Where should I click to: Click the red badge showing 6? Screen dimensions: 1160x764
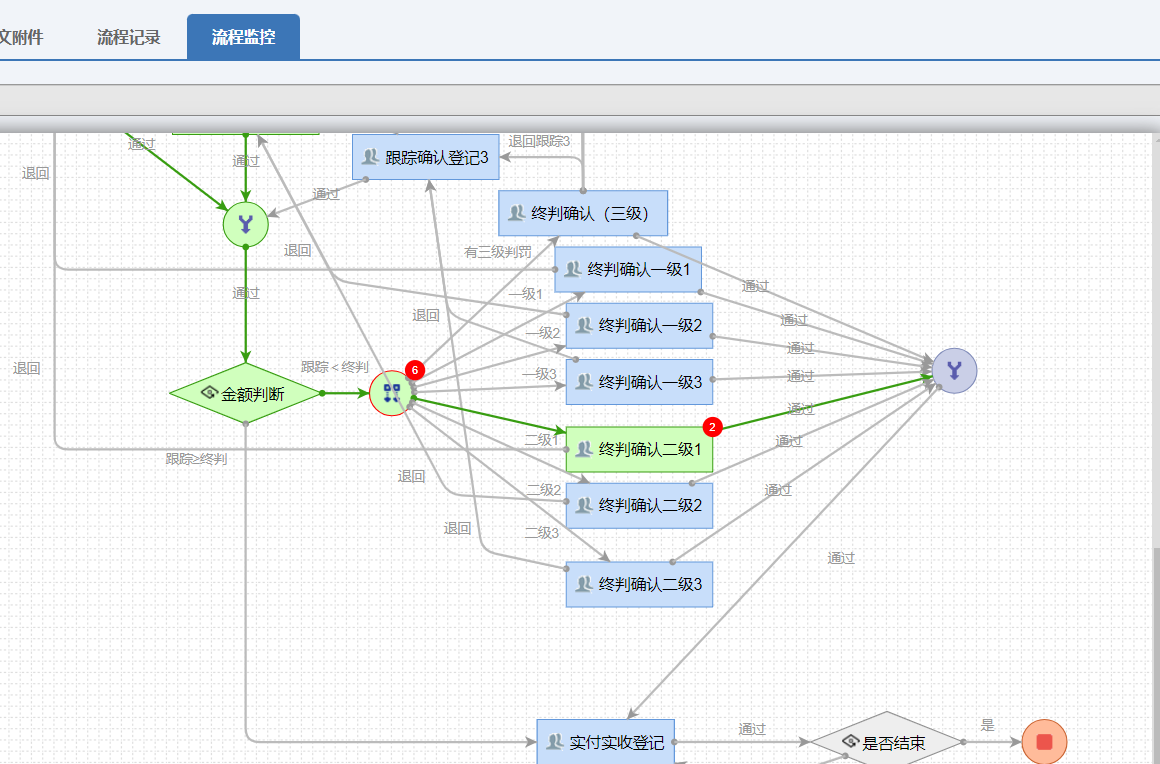[415, 370]
